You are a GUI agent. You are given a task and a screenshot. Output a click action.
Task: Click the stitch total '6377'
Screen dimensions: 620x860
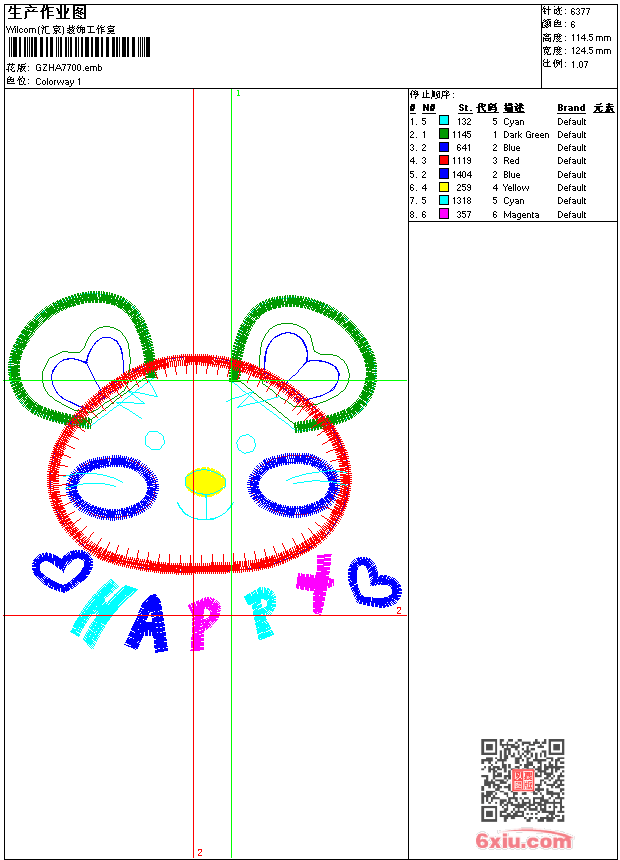580,12
